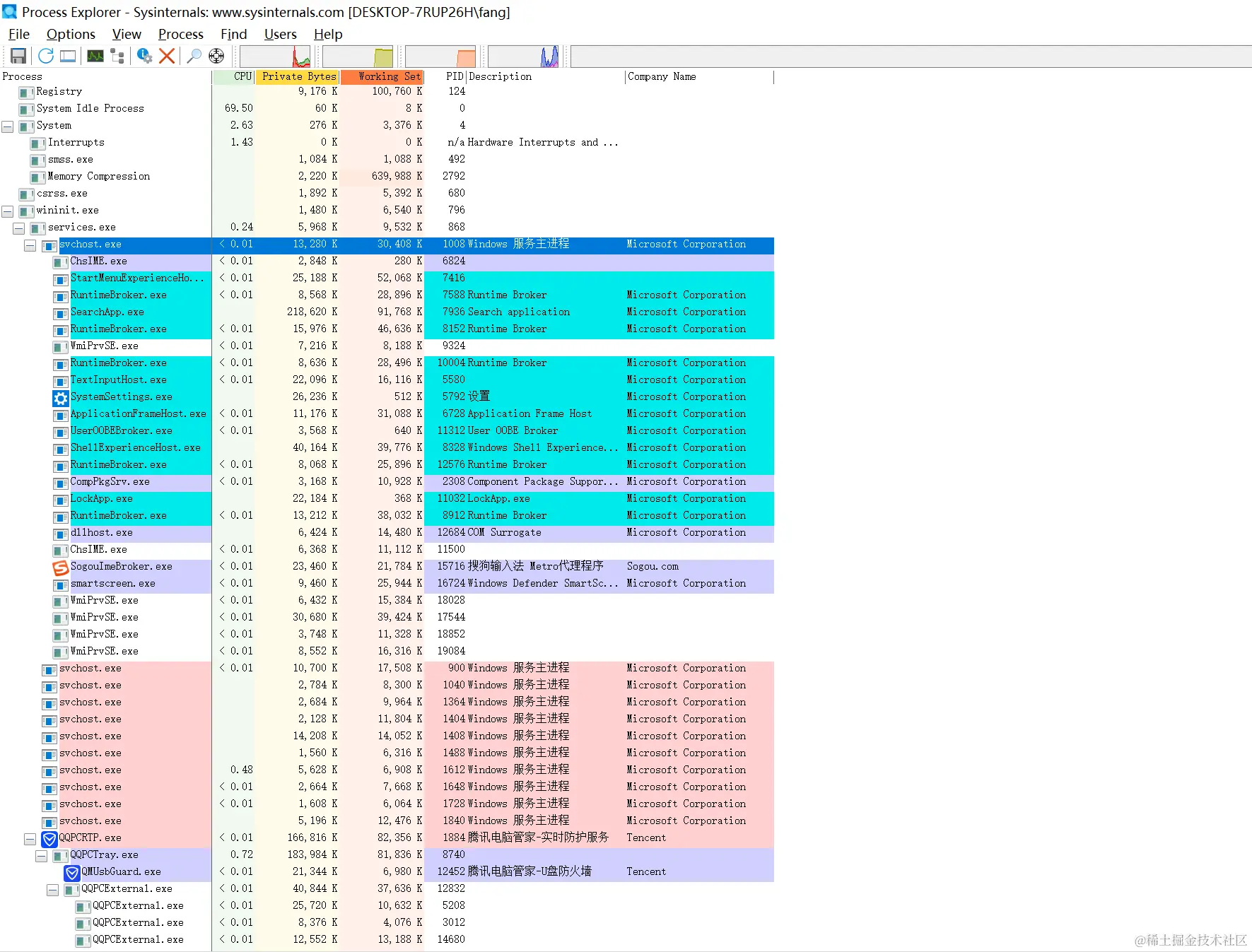
Task: Open the process properties icon
Action: coord(145,56)
